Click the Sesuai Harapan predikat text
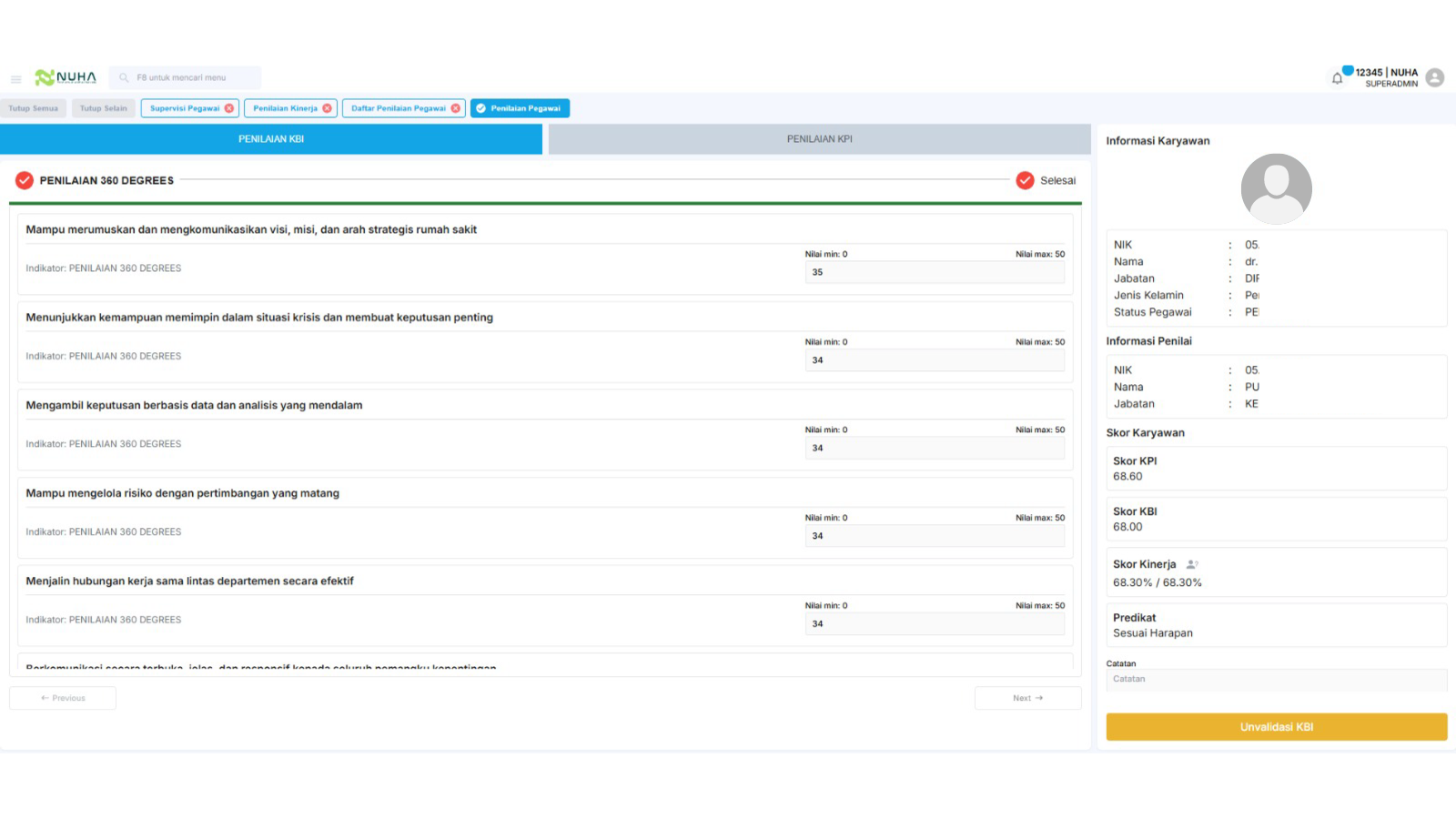This screenshot has height=819, width=1456. point(1153,633)
